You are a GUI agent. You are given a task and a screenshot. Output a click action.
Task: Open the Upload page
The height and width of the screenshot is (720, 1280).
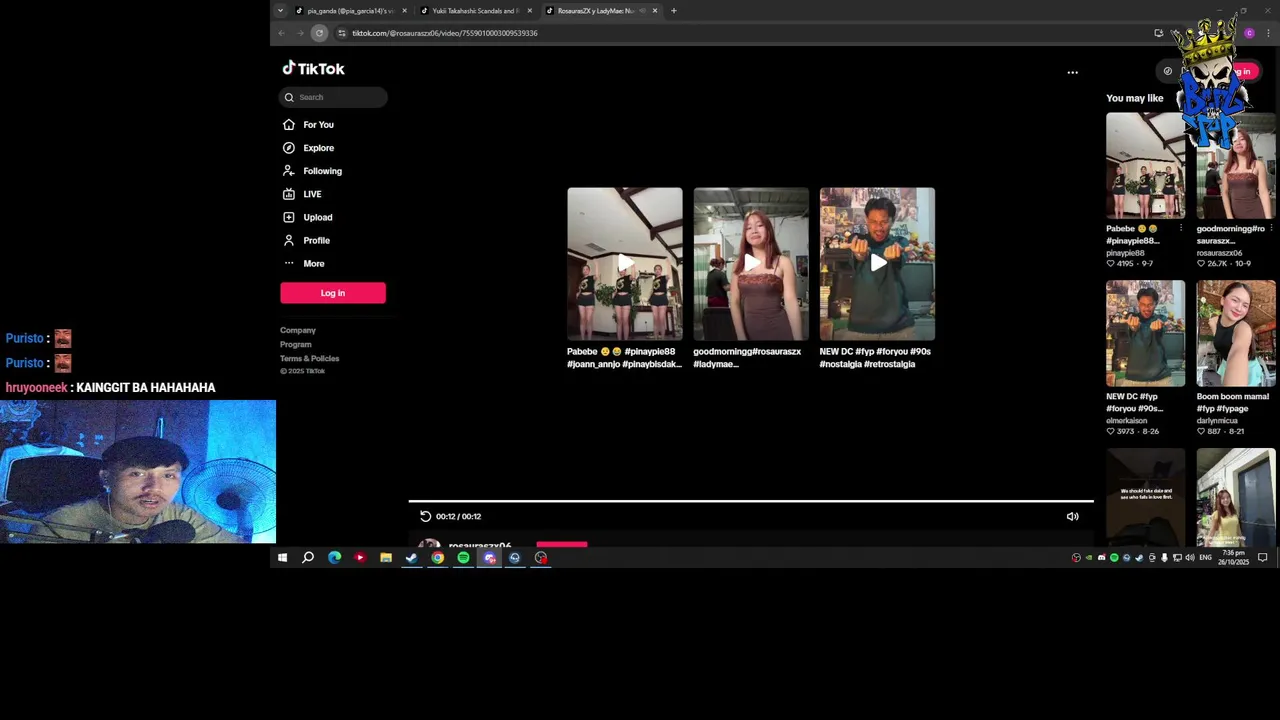point(317,217)
